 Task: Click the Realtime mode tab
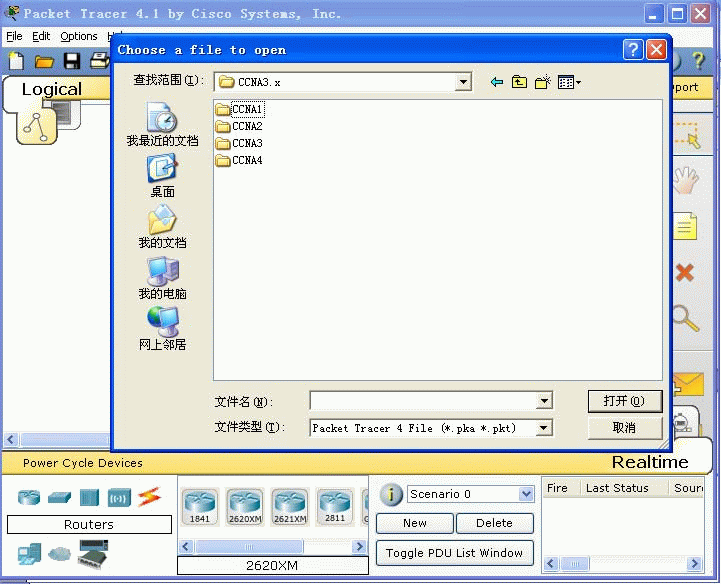tap(650, 462)
